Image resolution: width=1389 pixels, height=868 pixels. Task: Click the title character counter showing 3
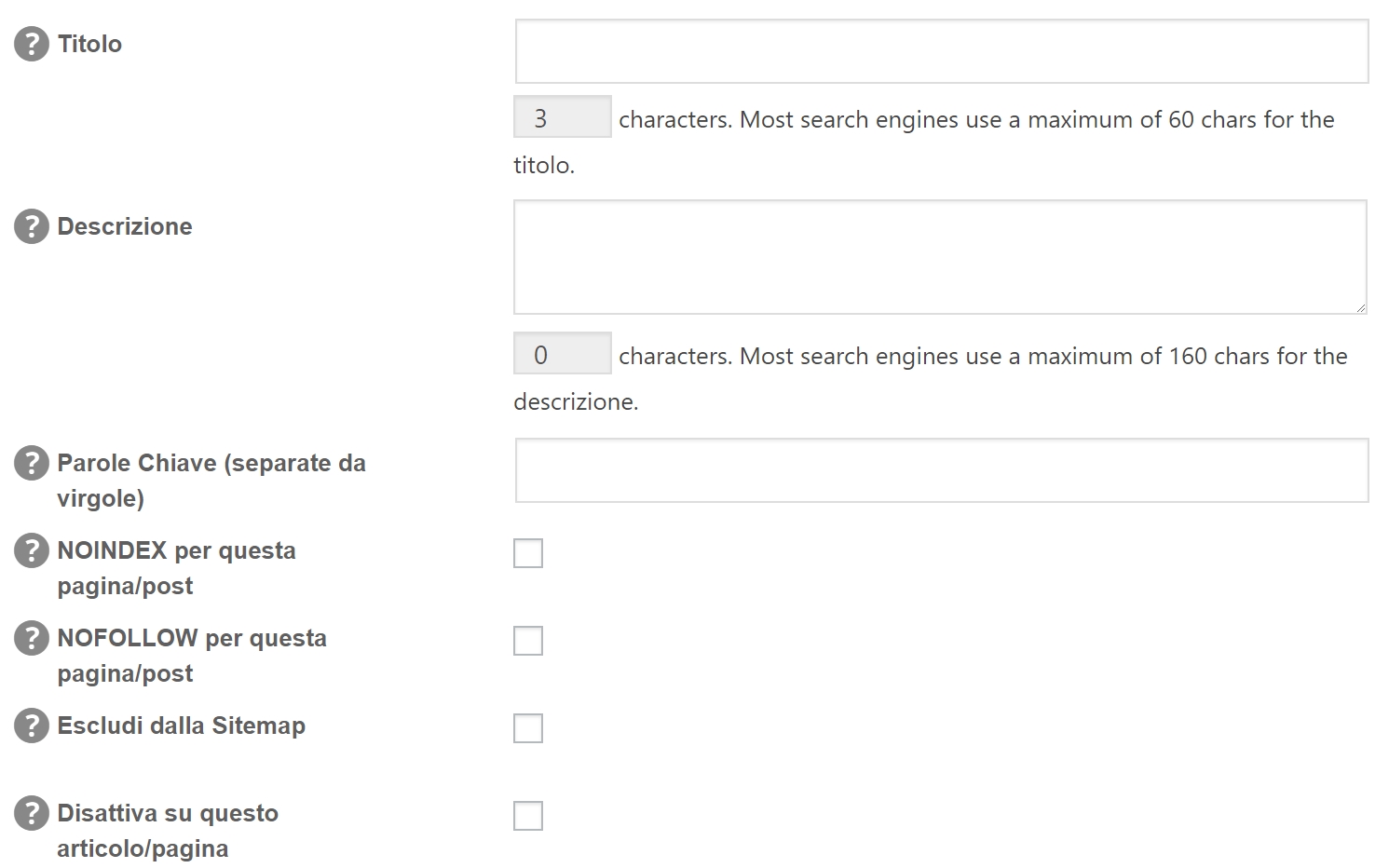coord(562,117)
